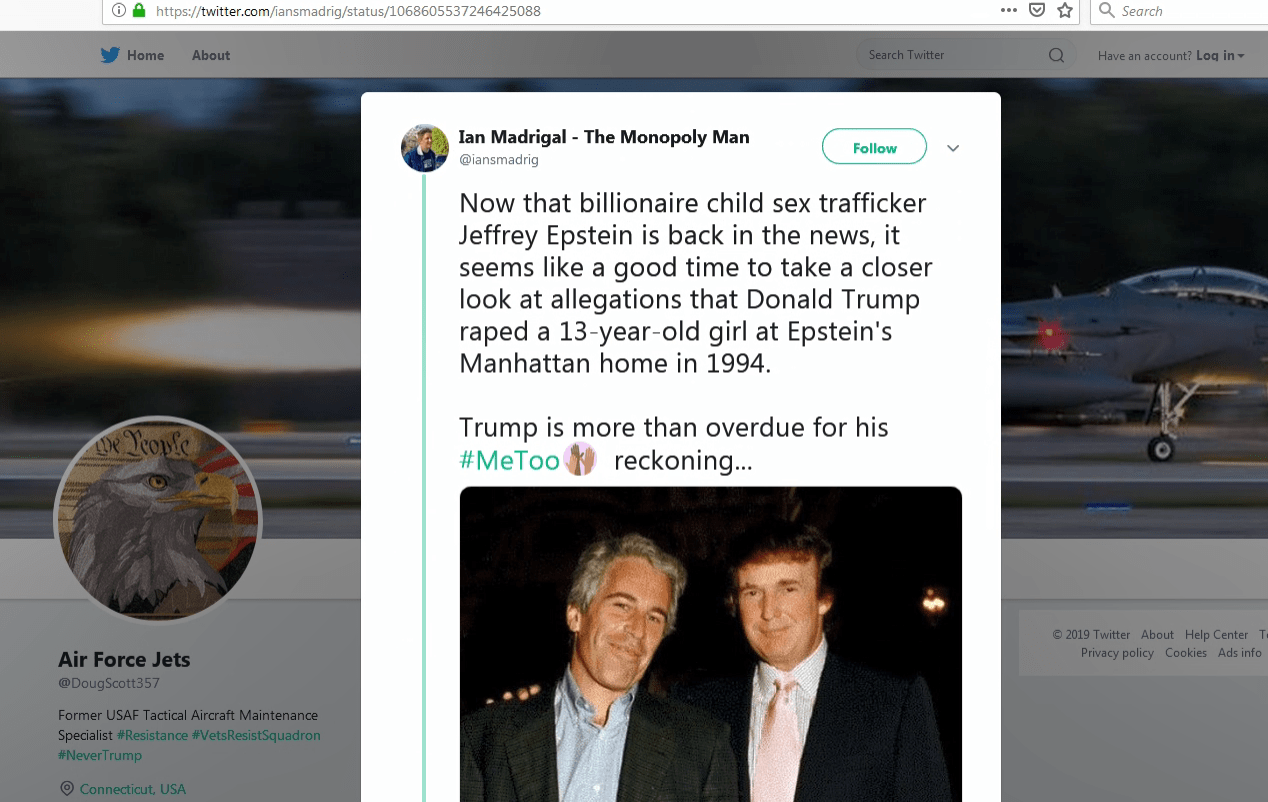Open the page actions three-dot menu
Screen dimensions: 1268x802
1008,11
